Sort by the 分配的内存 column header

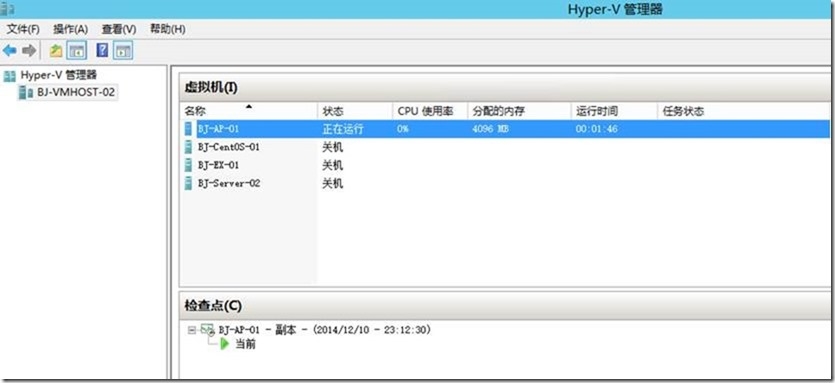tap(519, 111)
